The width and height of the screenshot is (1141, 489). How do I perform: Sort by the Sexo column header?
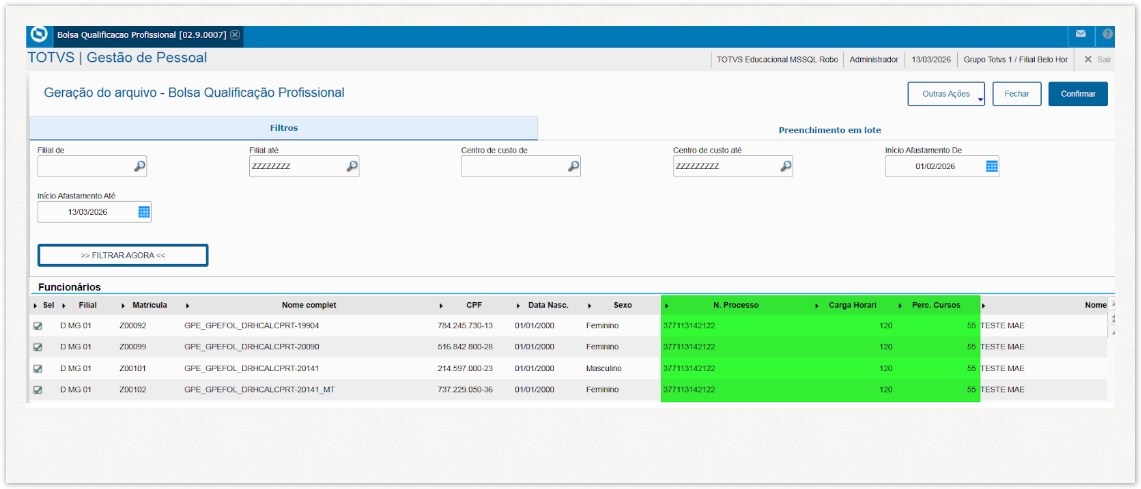(x=623, y=305)
